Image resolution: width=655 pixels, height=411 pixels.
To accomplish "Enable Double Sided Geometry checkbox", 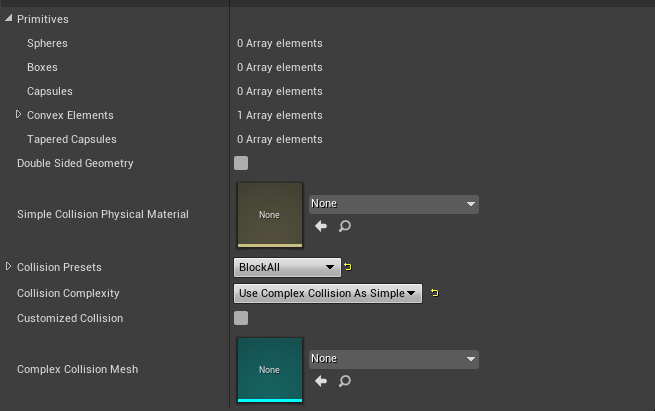I will click(x=241, y=163).
